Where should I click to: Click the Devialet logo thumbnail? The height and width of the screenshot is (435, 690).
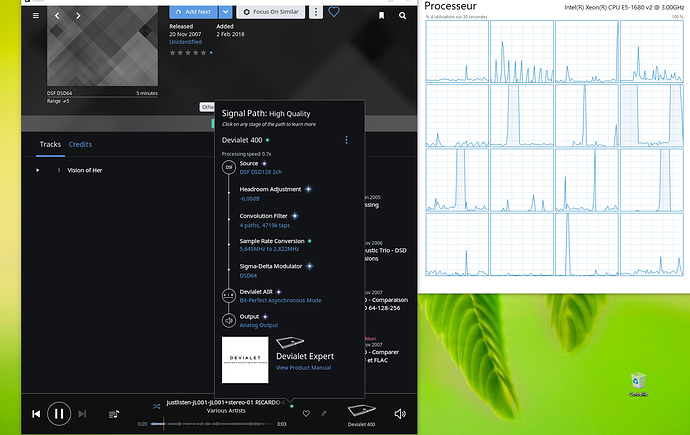245,360
